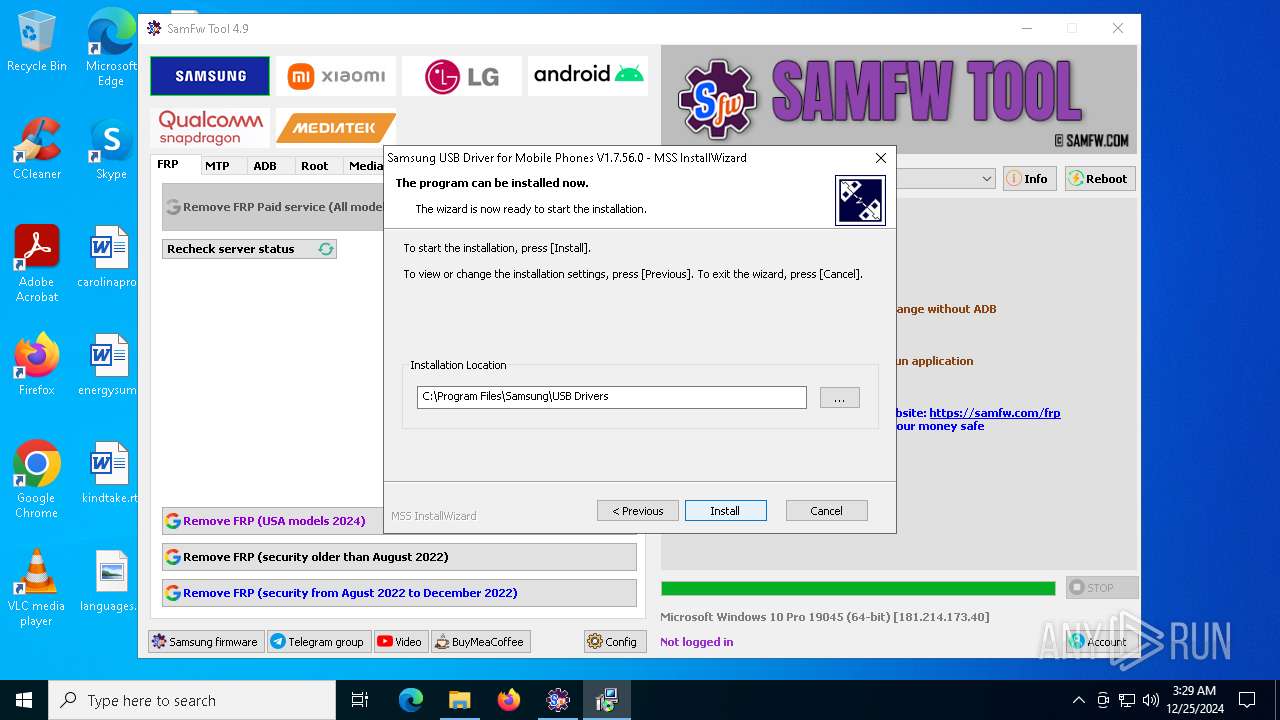Select the MediaTek brand button

[x=336, y=128]
